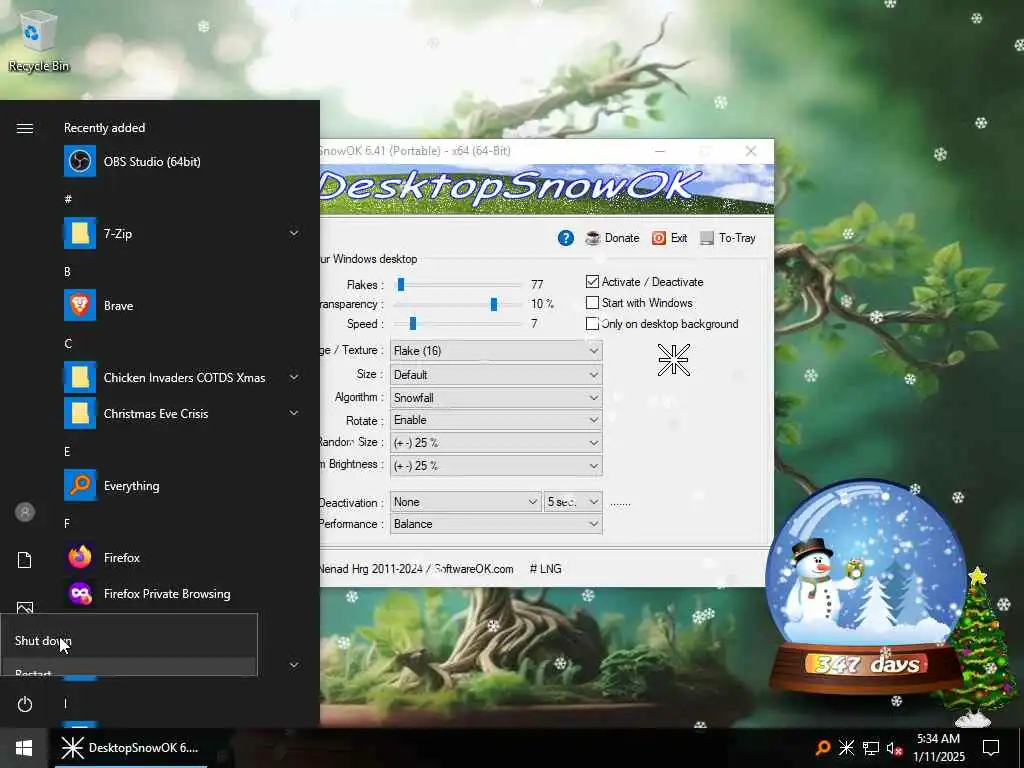1024x768 pixels.
Task: Open network icon in system tray
Action: pyautogui.click(x=871, y=748)
